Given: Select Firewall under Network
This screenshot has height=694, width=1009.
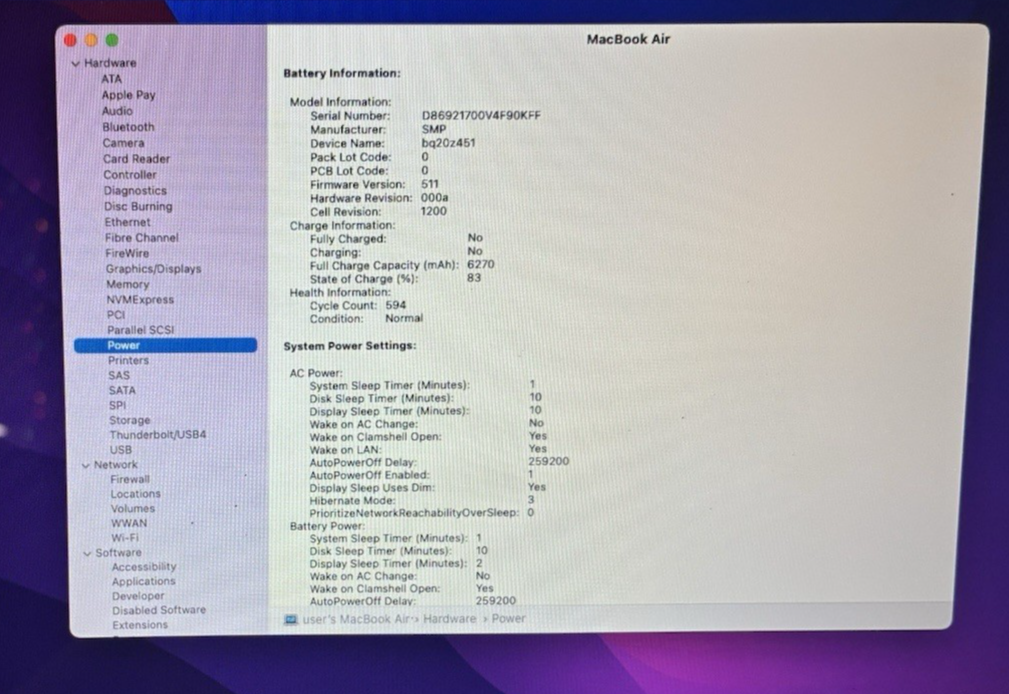Looking at the screenshot, I should [130, 479].
